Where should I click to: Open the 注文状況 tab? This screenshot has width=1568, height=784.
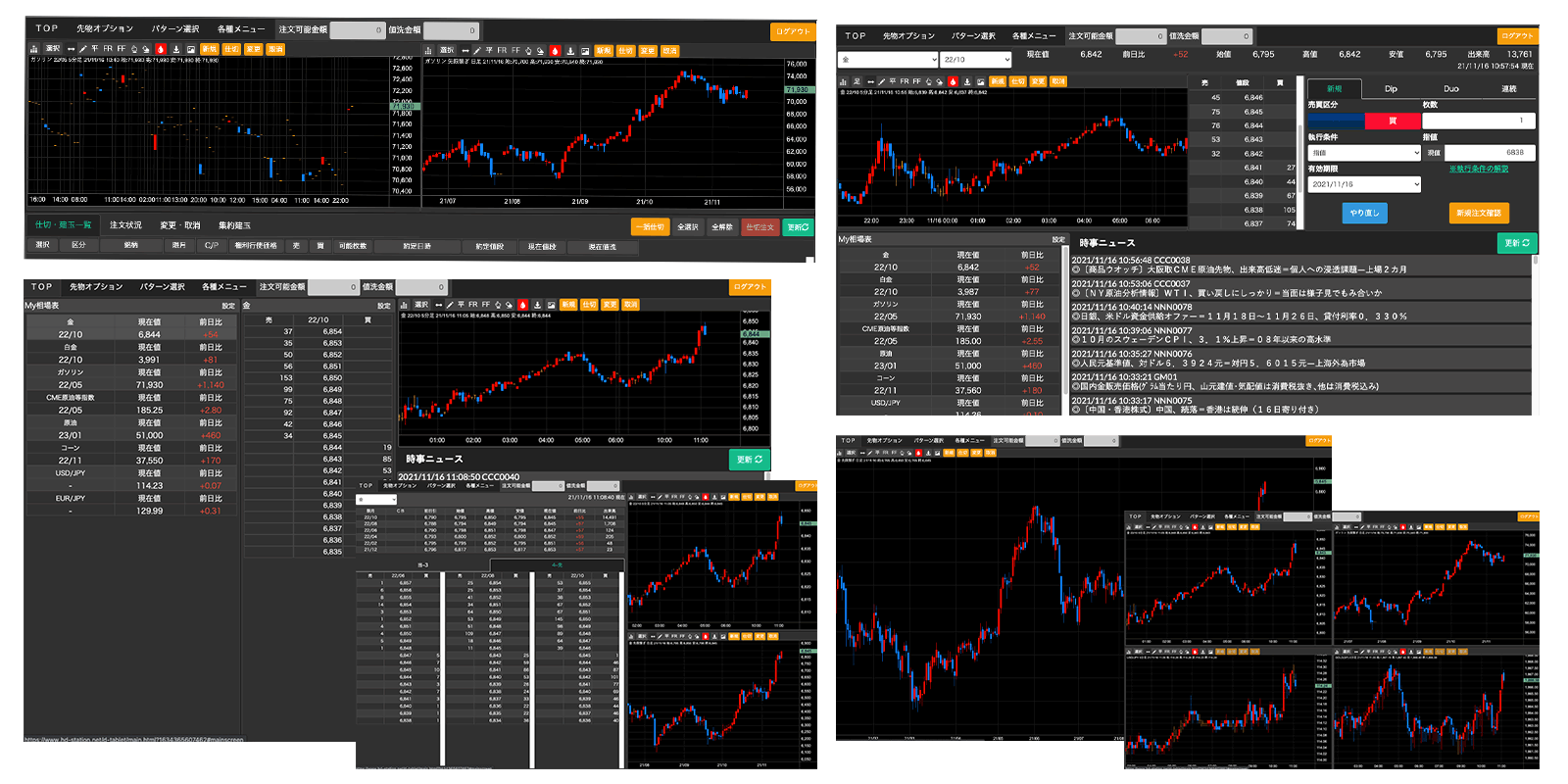pos(125,225)
